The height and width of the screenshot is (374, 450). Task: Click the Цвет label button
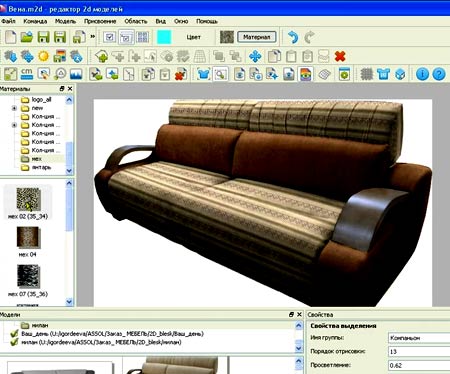pos(193,37)
